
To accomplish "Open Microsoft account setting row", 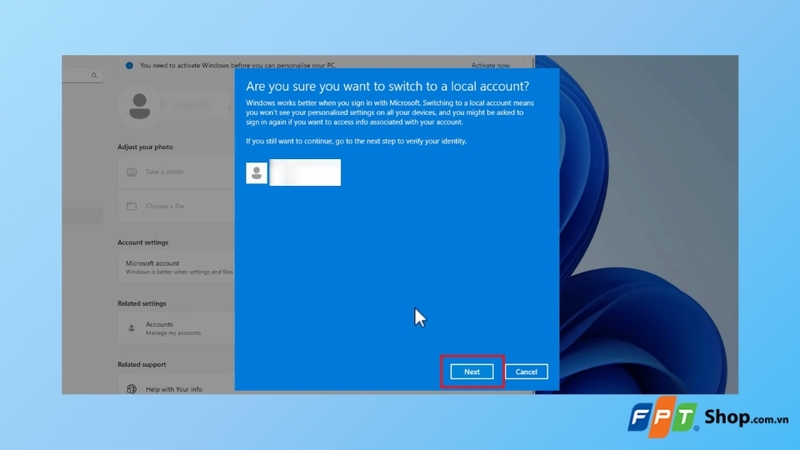I will [x=177, y=267].
